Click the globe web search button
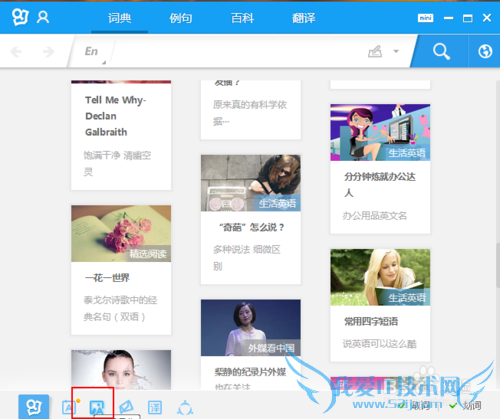 pos(485,52)
